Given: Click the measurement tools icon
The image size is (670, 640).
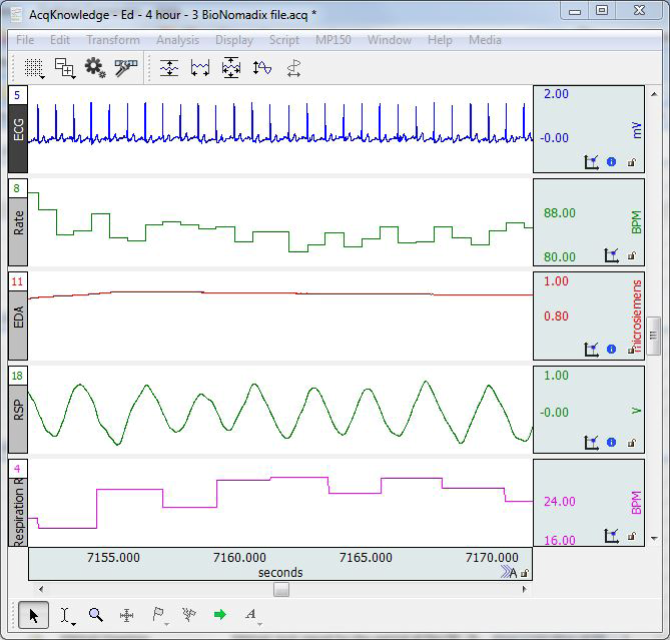Looking at the screenshot, I should 126,68.
